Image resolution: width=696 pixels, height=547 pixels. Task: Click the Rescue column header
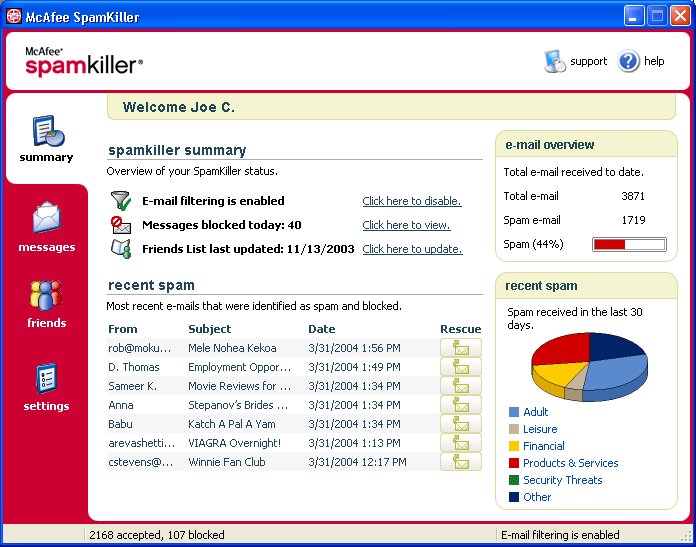click(461, 329)
